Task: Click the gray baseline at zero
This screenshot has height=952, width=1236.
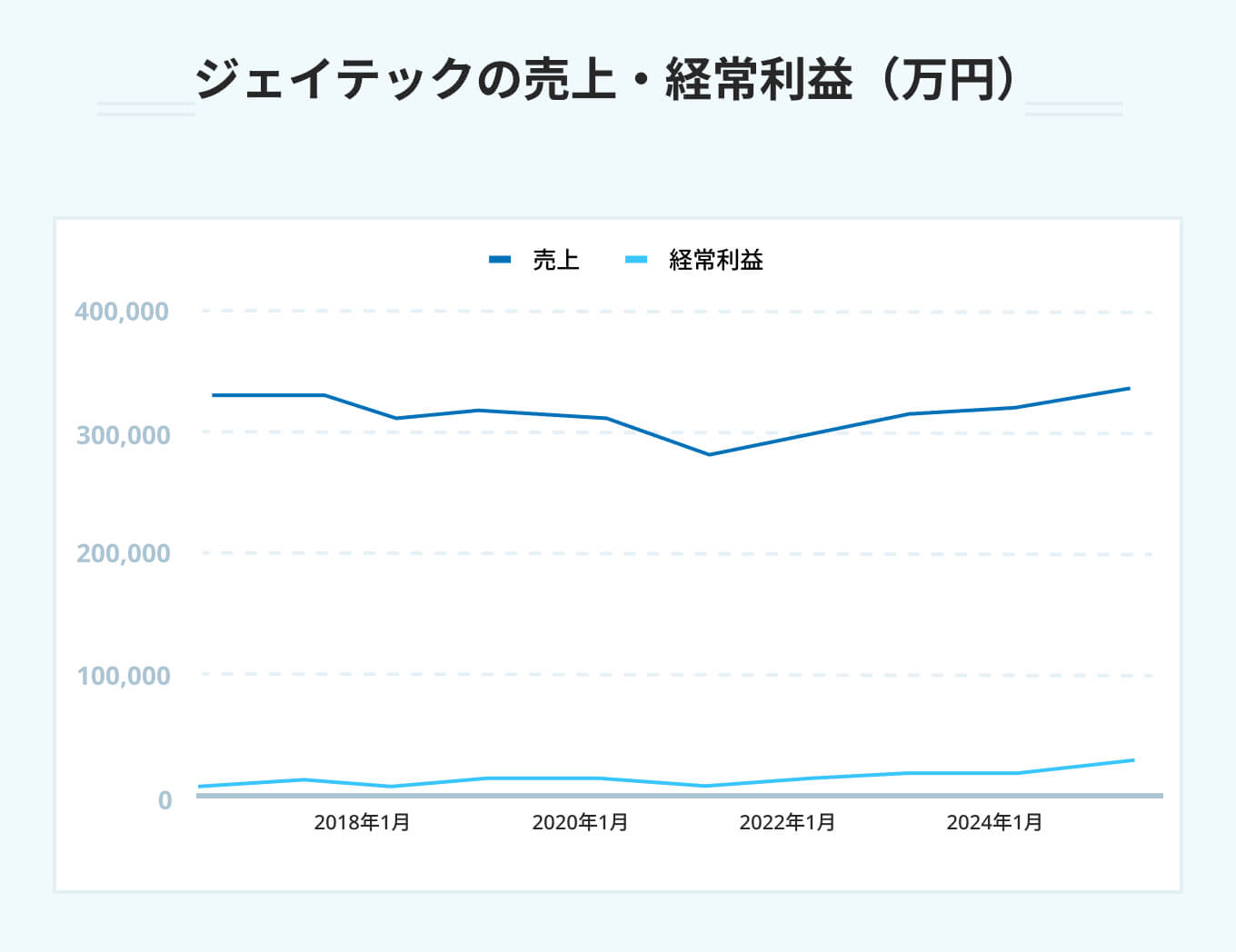Action: pos(636,795)
